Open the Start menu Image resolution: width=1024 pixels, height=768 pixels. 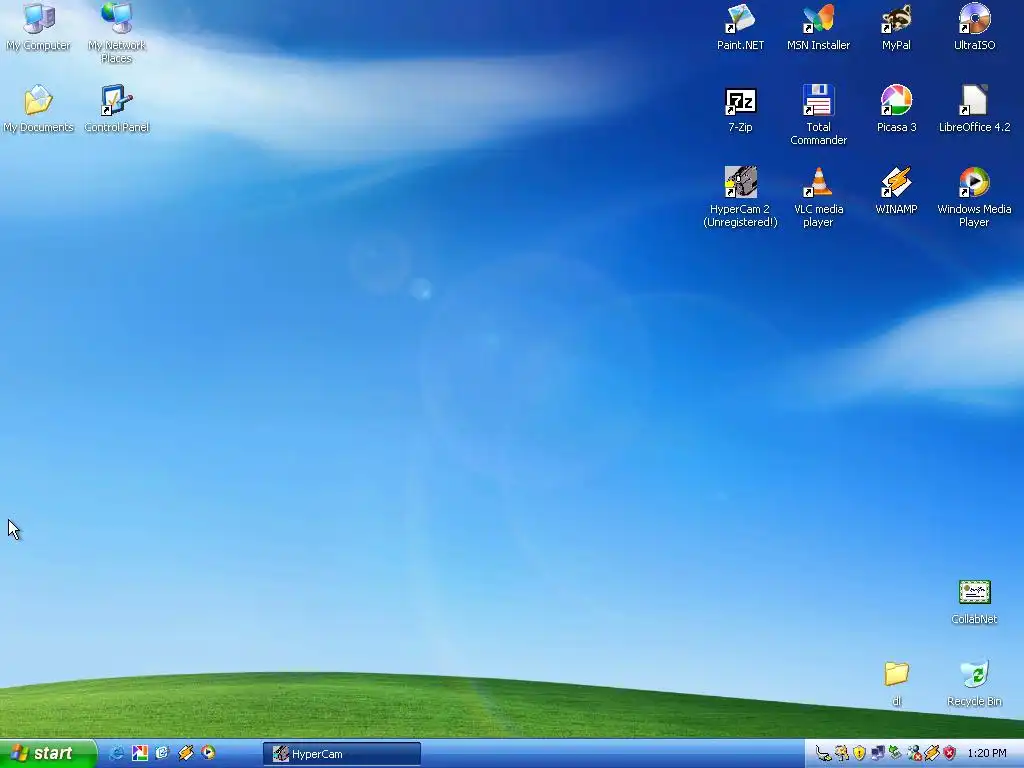click(48, 754)
